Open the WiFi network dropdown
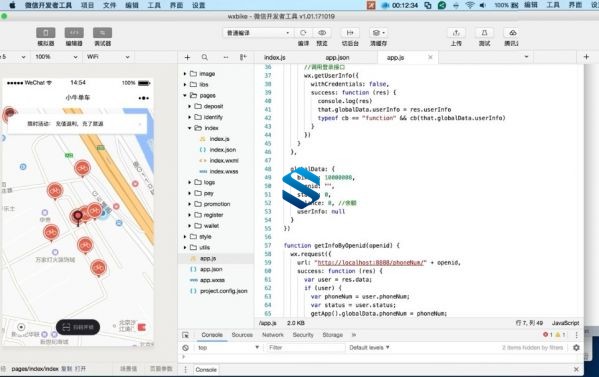Image resolution: width=599 pixels, height=377 pixels. [108, 57]
